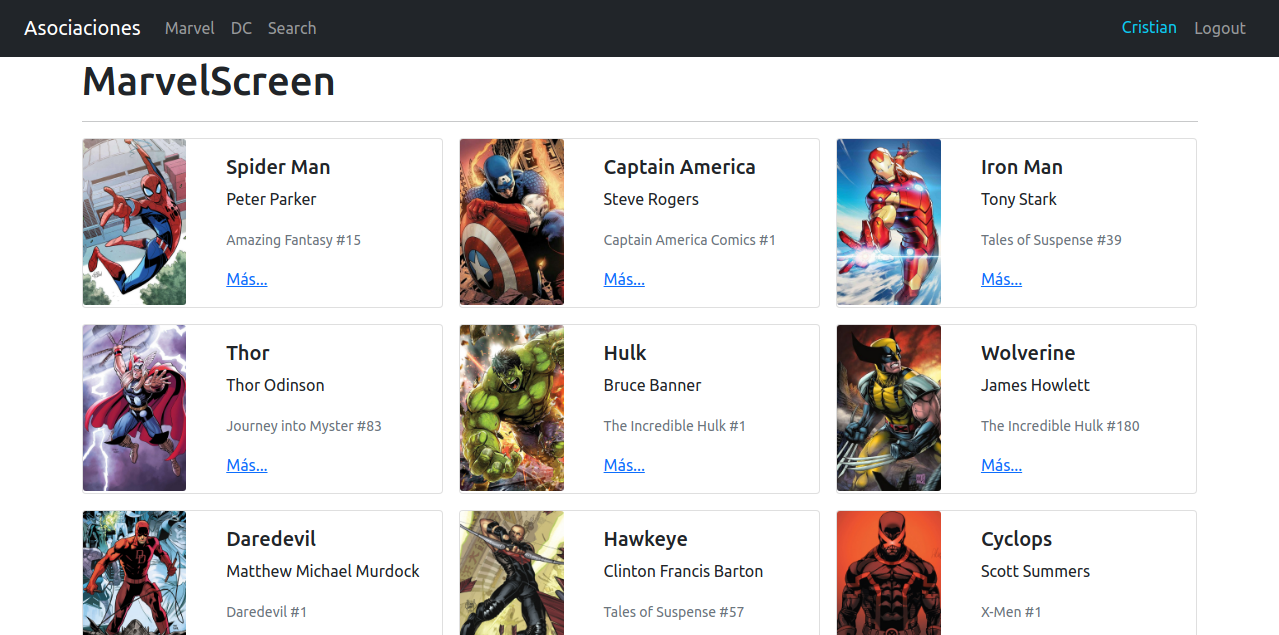This screenshot has width=1279, height=635.
Task: Open Más... link for Captain America
Action: point(624,279)
